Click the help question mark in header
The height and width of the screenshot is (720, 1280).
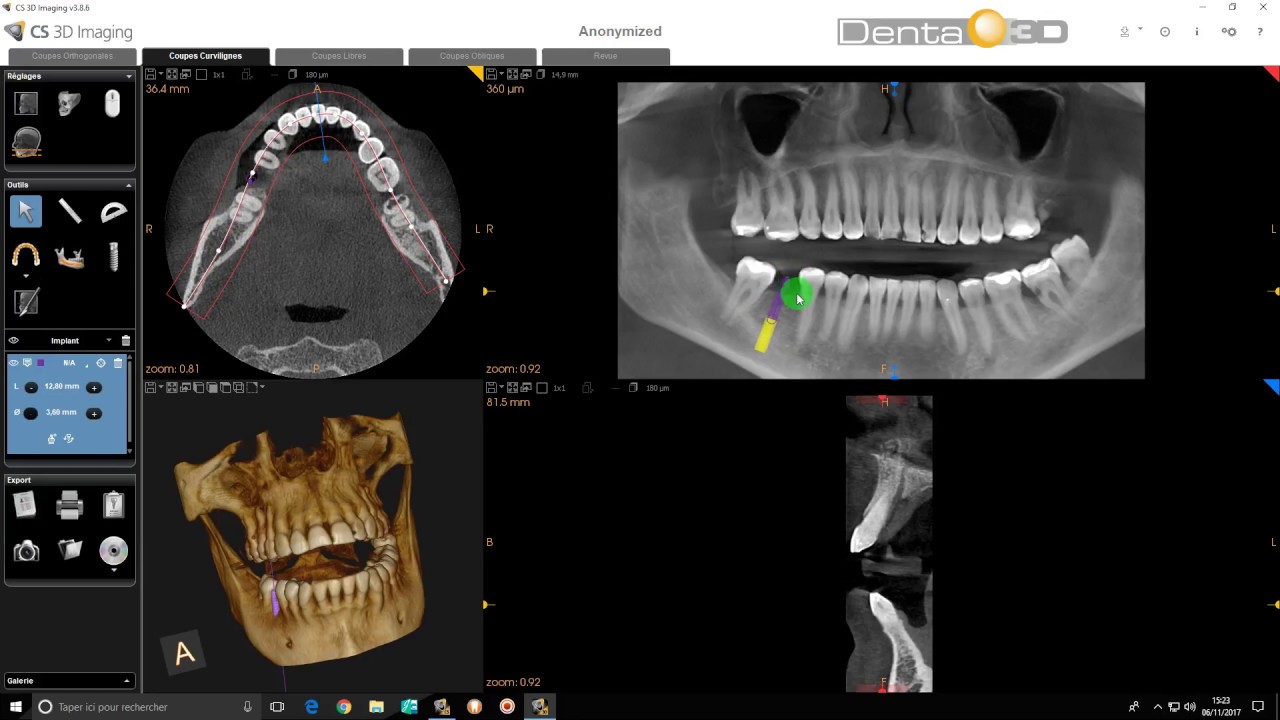point(1260,32)
